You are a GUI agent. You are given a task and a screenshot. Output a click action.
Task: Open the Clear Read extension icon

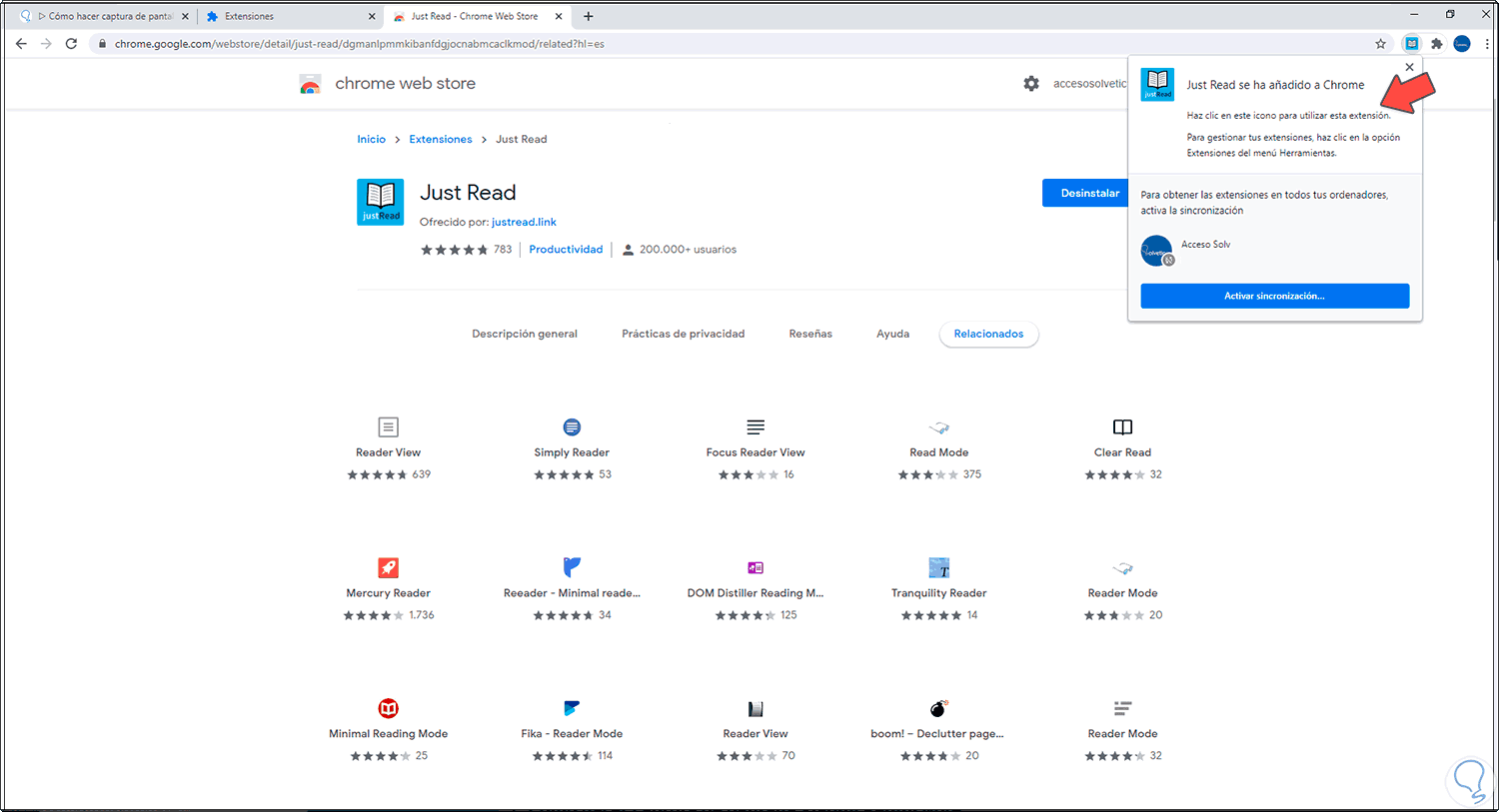click(1123, 427)
